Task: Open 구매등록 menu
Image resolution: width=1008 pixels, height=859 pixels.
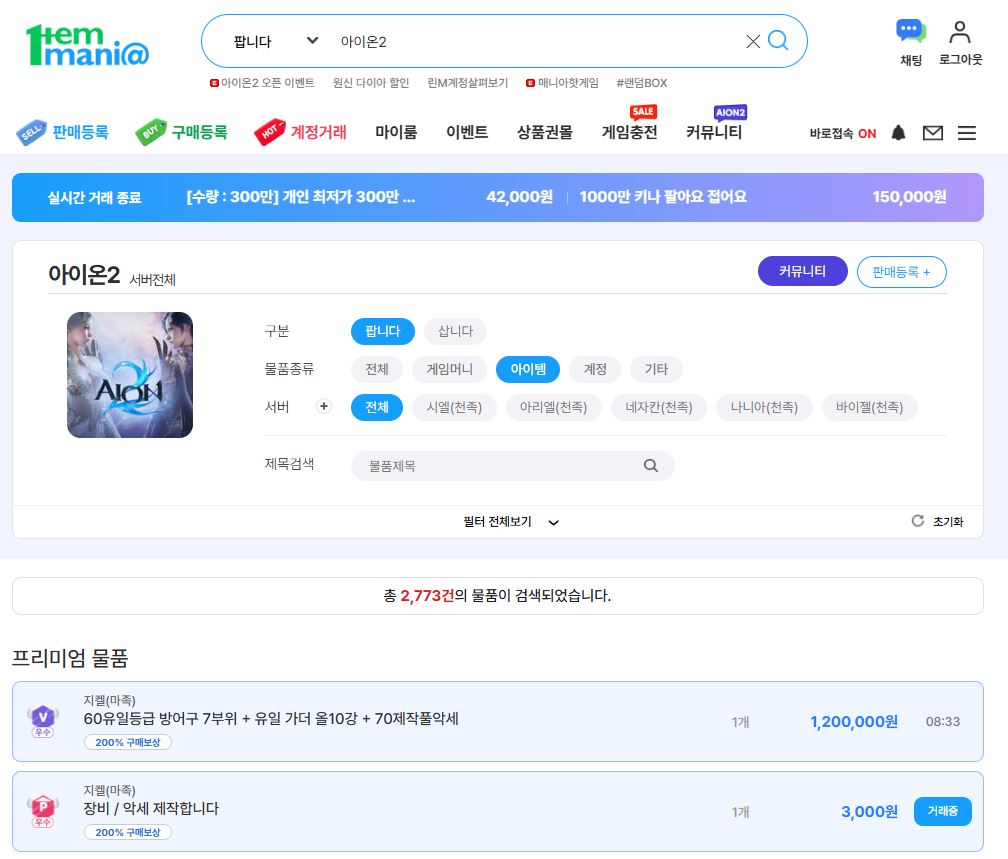Action: 199,132
